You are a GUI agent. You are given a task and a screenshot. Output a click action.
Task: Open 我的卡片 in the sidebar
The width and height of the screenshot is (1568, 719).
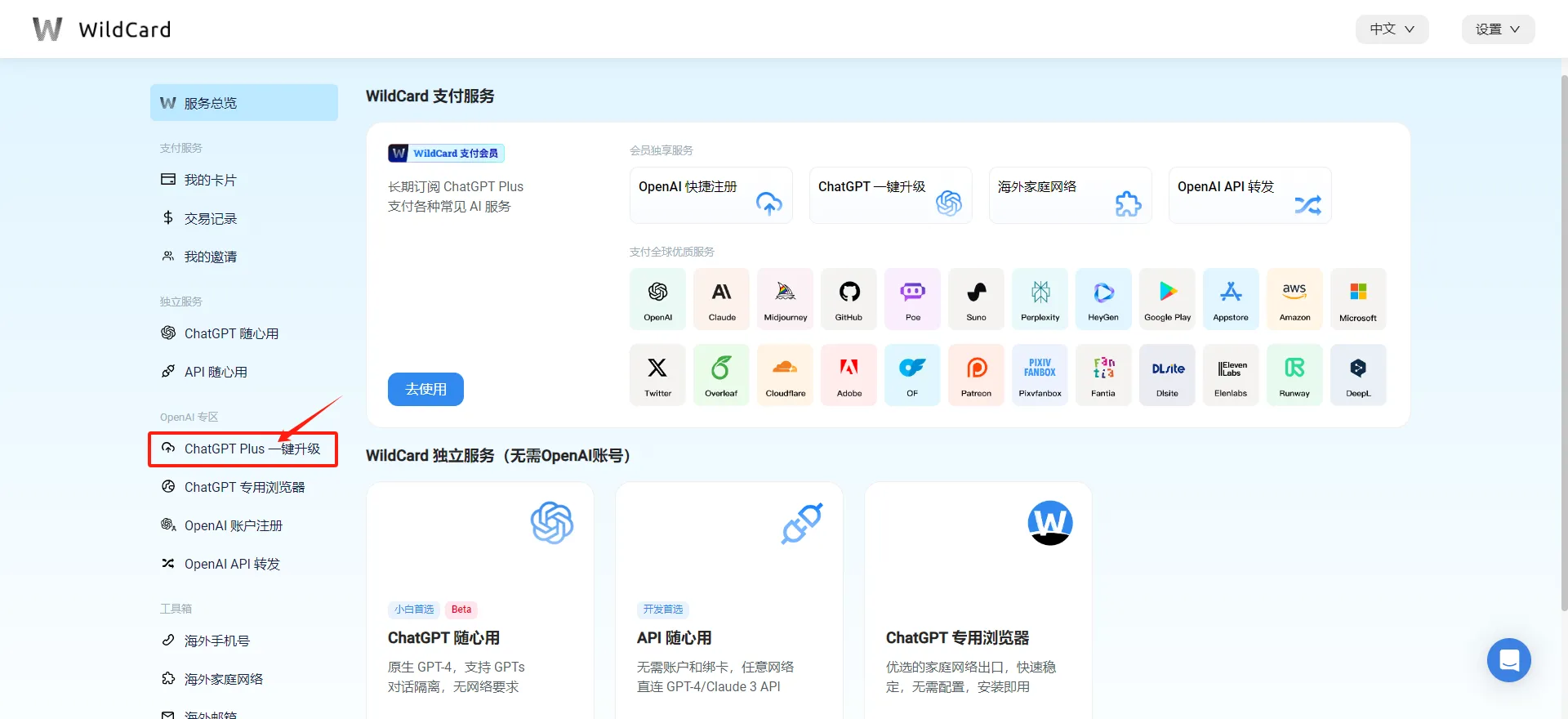click(243, 180)
